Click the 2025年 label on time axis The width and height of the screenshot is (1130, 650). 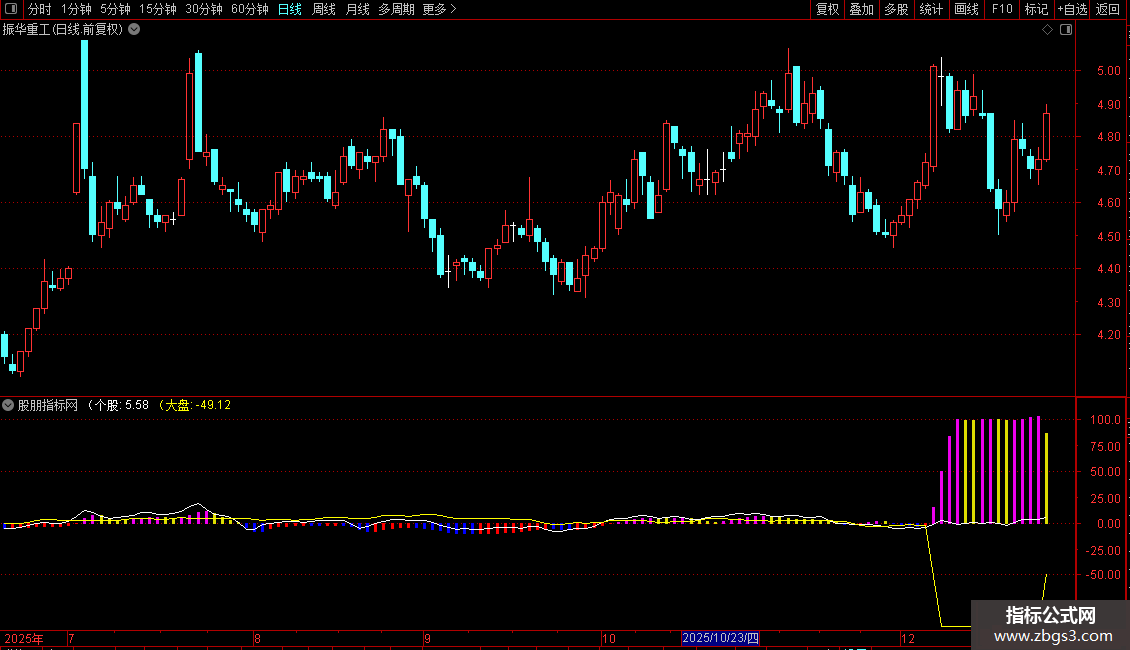24,638
